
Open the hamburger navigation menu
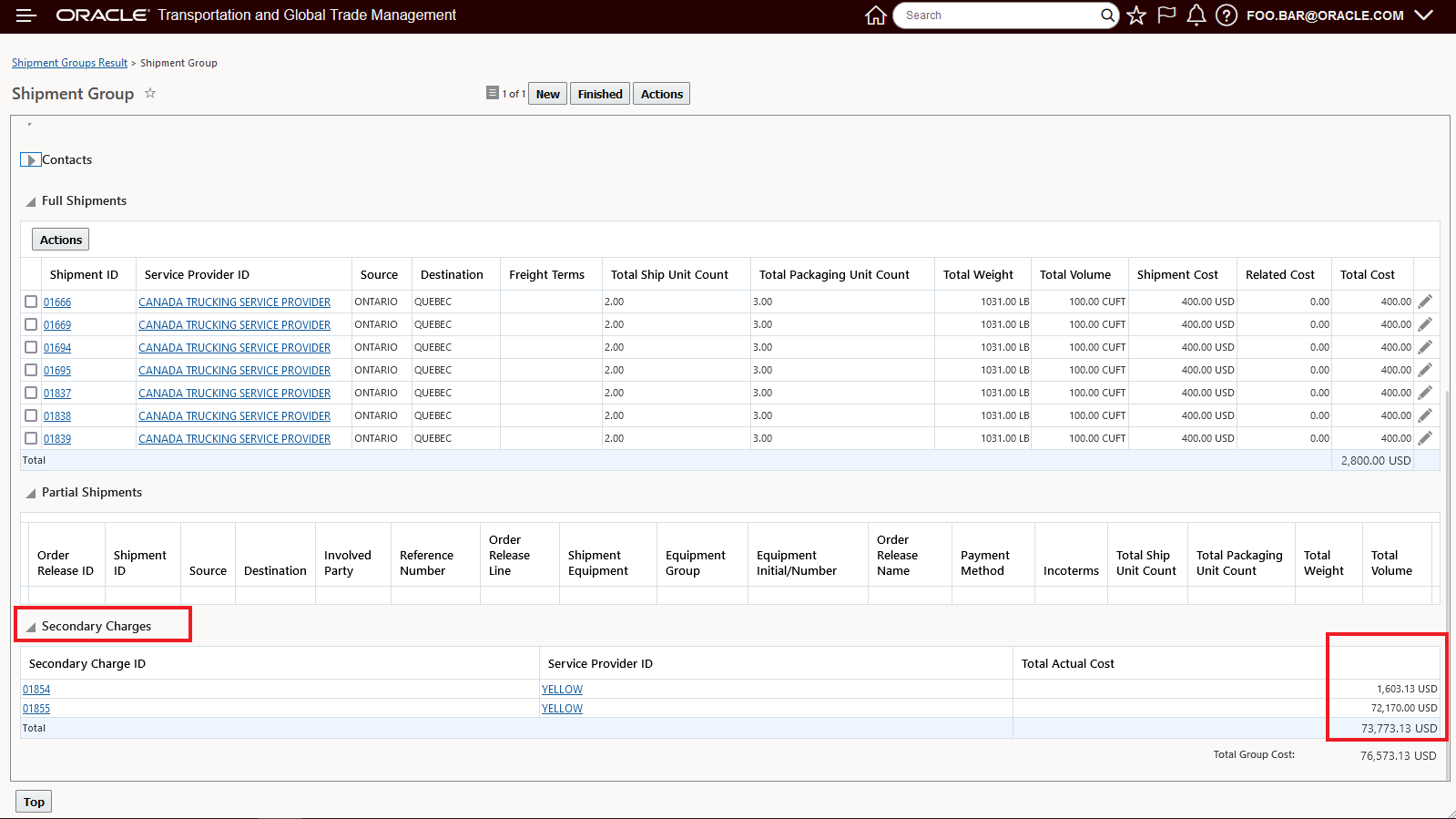pyautogui.click(x=26, y=15)
